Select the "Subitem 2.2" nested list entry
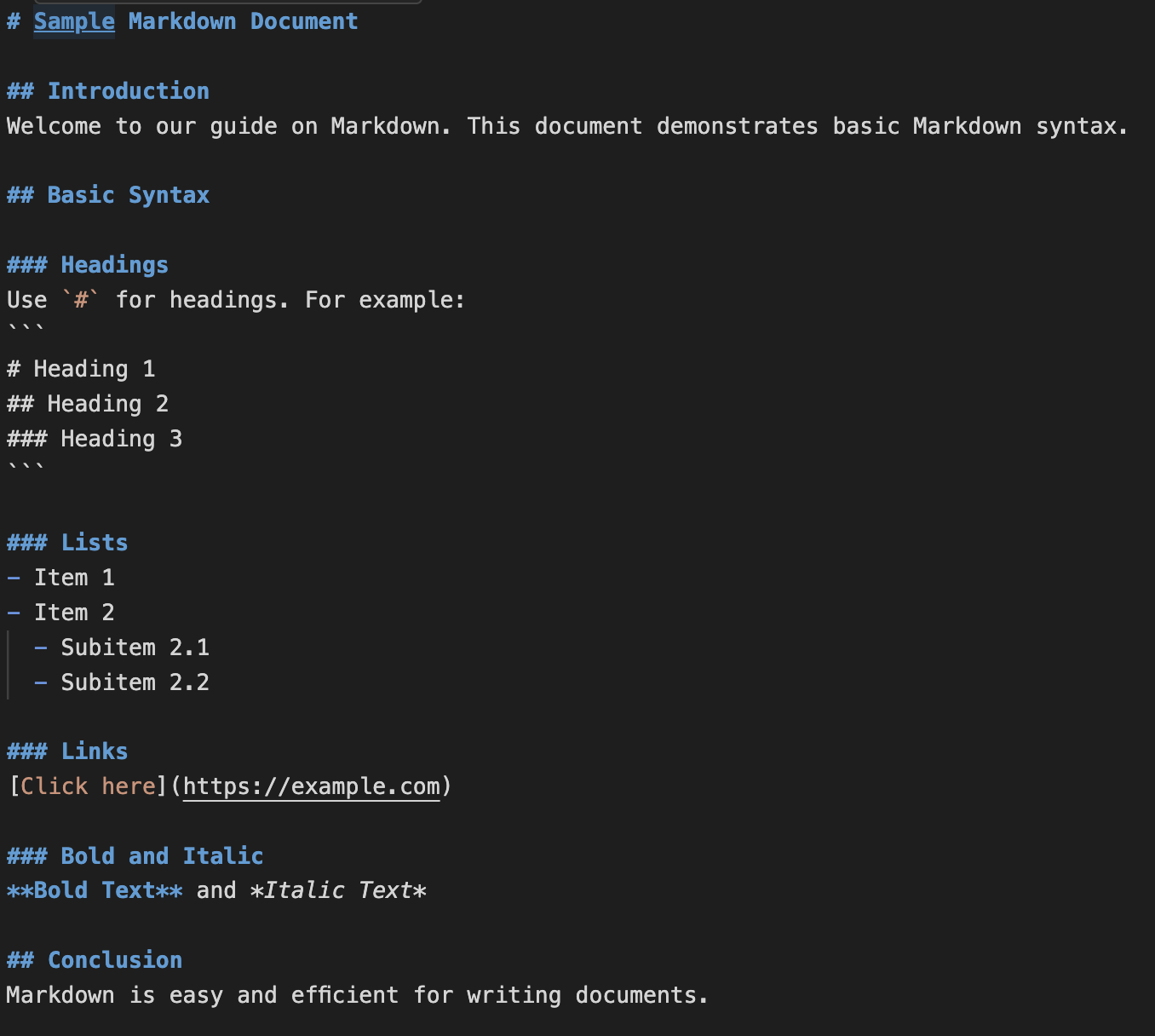1155x1036 pixels. pyautogui.click(x=135, y=682)
